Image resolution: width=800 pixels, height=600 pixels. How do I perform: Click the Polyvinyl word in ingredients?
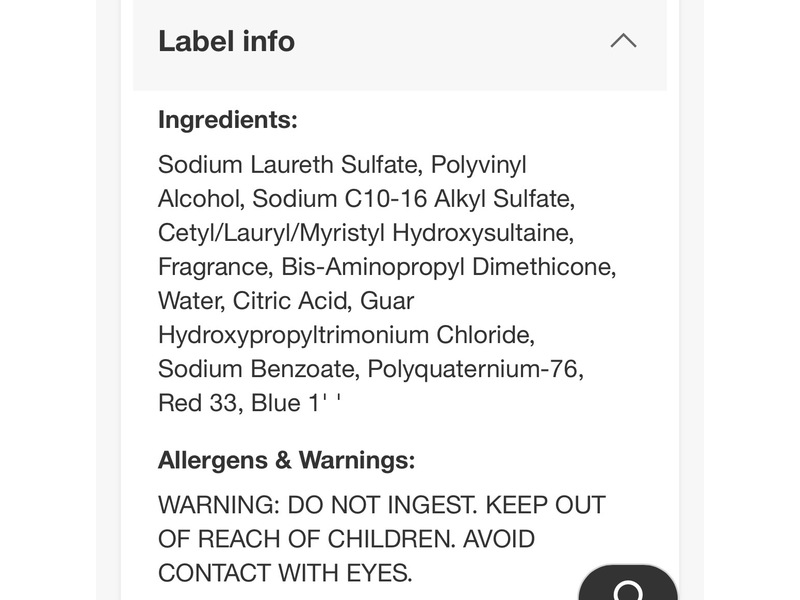pyautogui.click(x=478, y=164)
